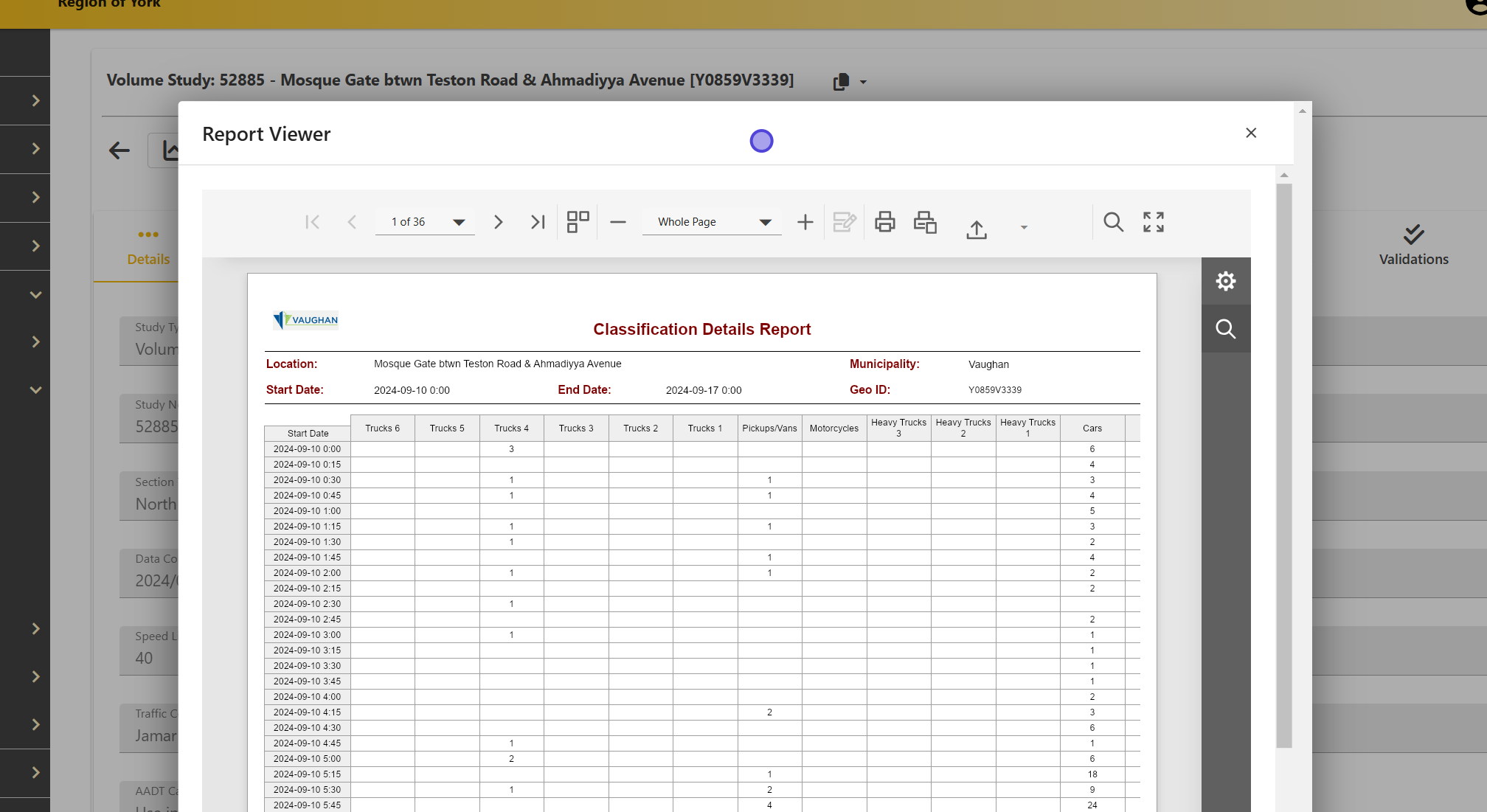Screen dimensions: 1487x812
Task: Toggle multi-page view icon
Action: [x=578, y=222]
